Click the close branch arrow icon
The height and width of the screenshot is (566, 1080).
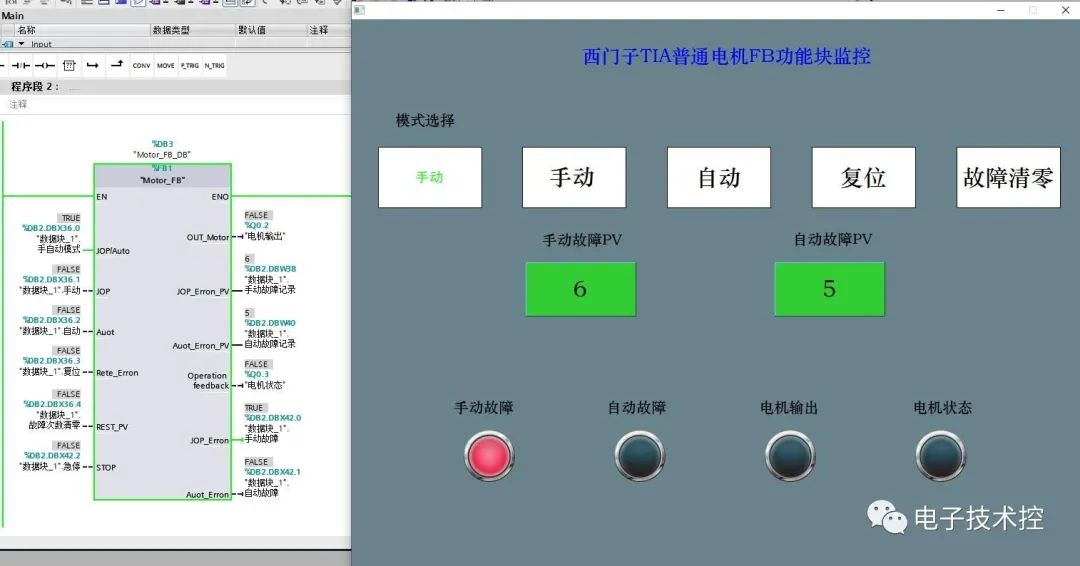point(117,65)
